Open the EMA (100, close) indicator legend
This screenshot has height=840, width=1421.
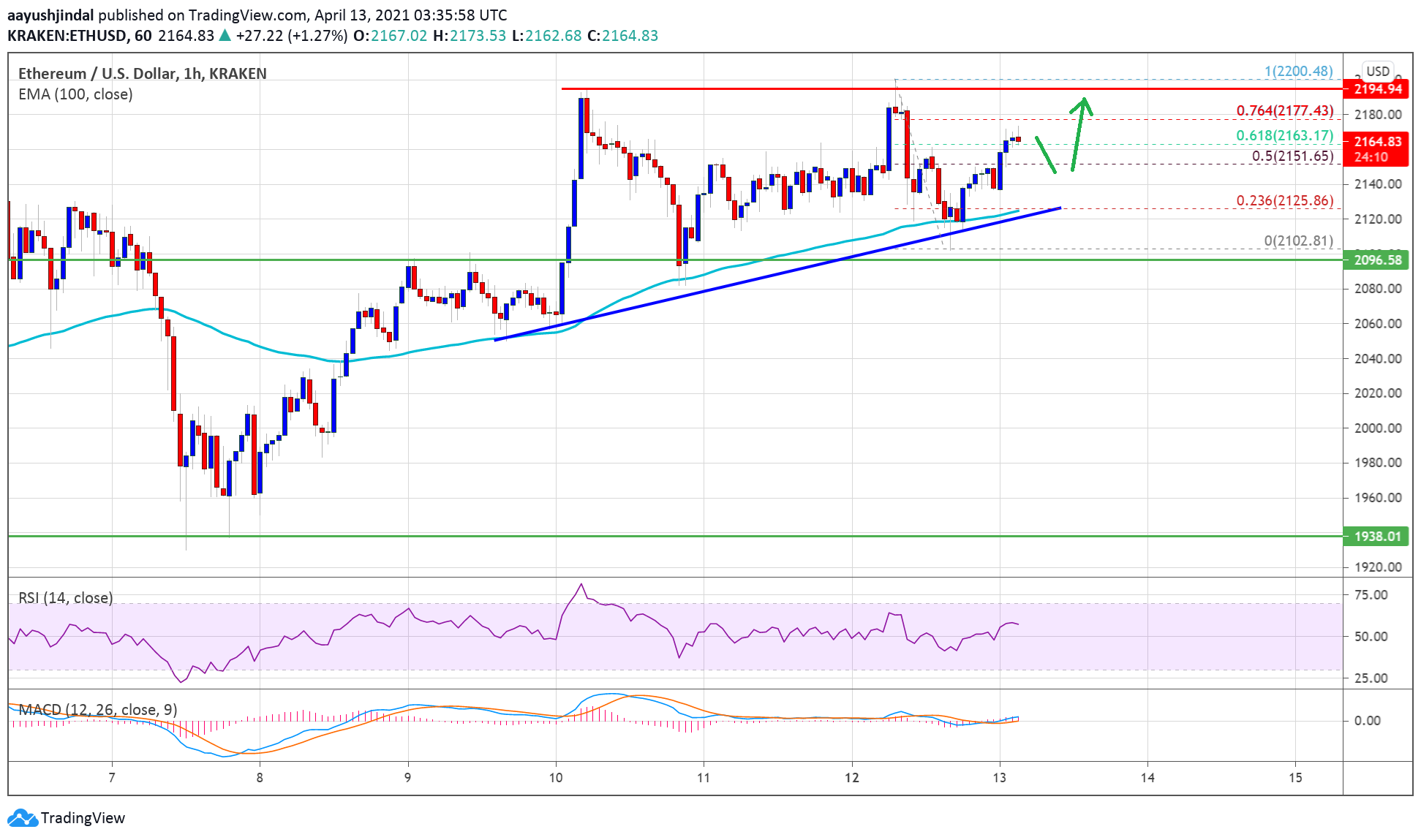click(x=75, y=94)
